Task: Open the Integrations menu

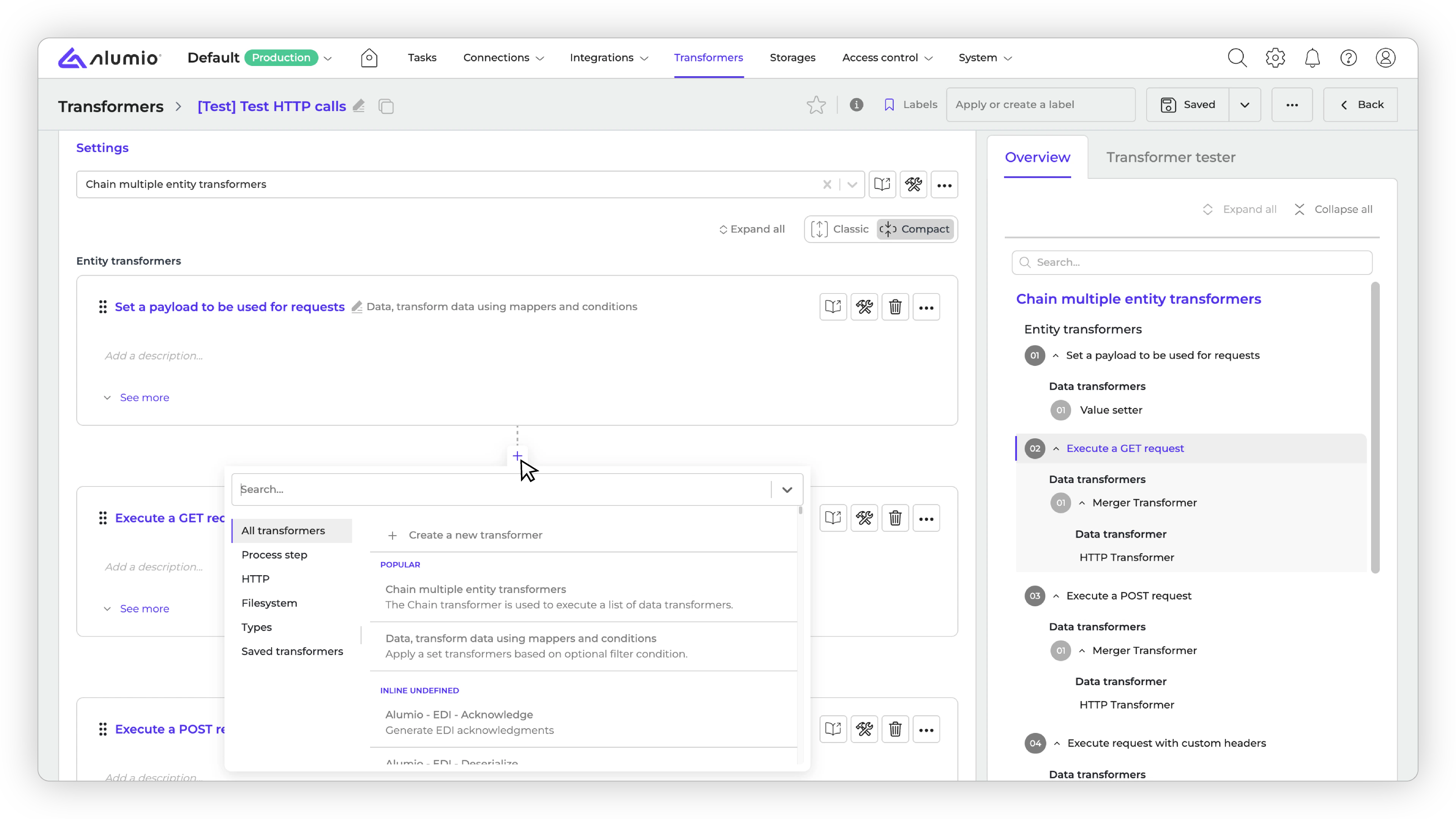Action: pos(609,58)
